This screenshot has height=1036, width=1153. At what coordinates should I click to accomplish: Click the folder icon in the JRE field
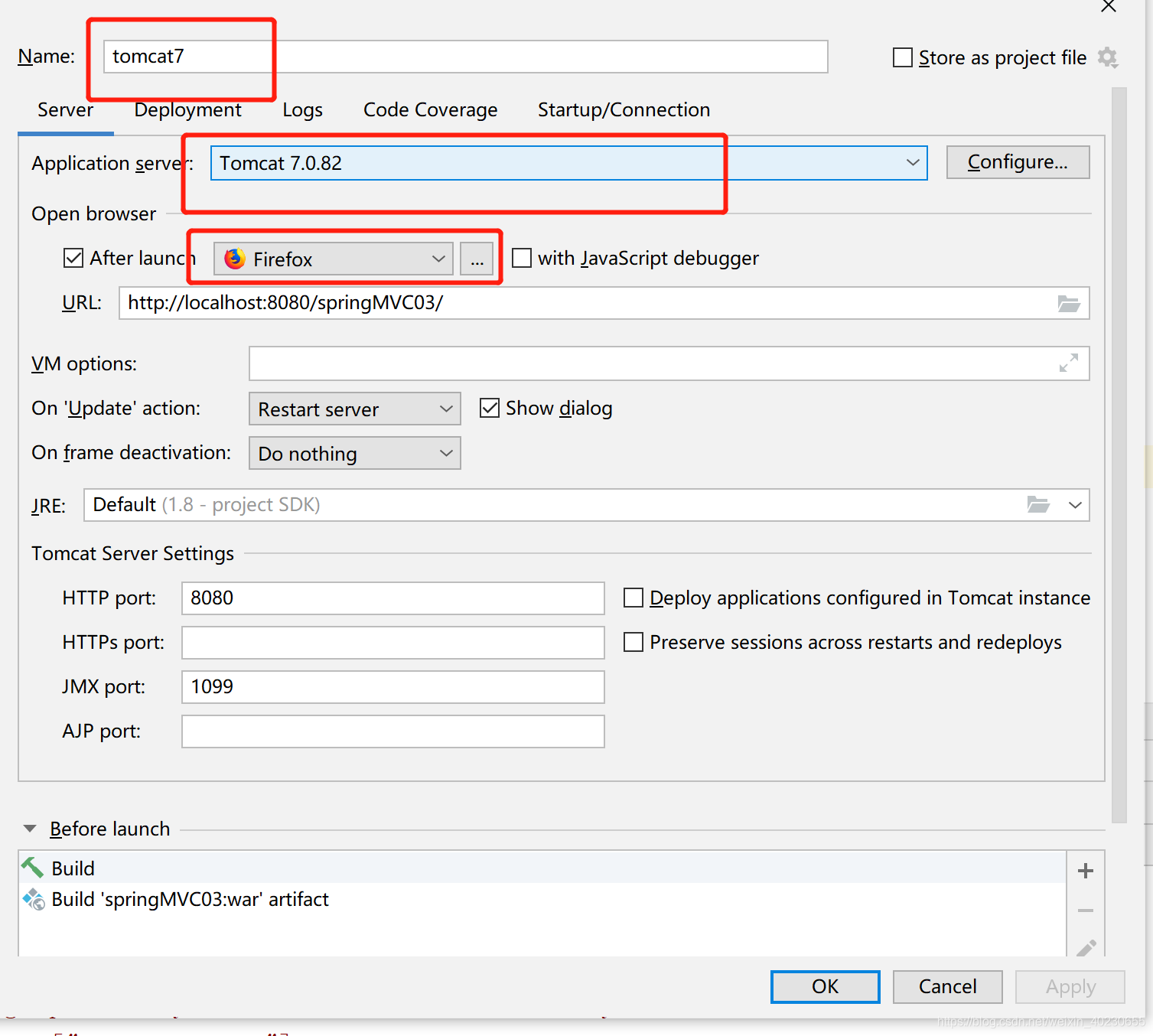(1038, 504)
